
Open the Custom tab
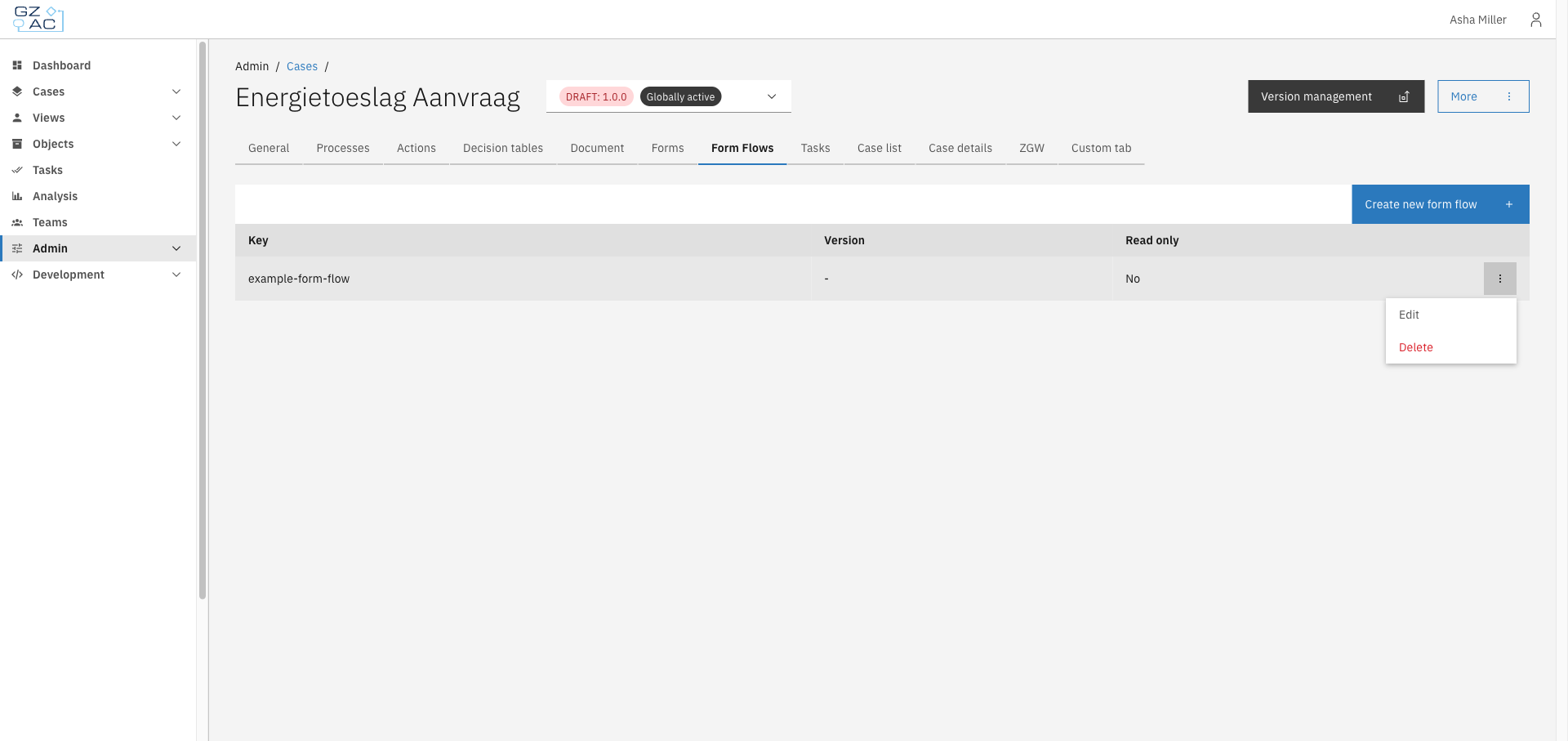click(x=1101, y=148)
